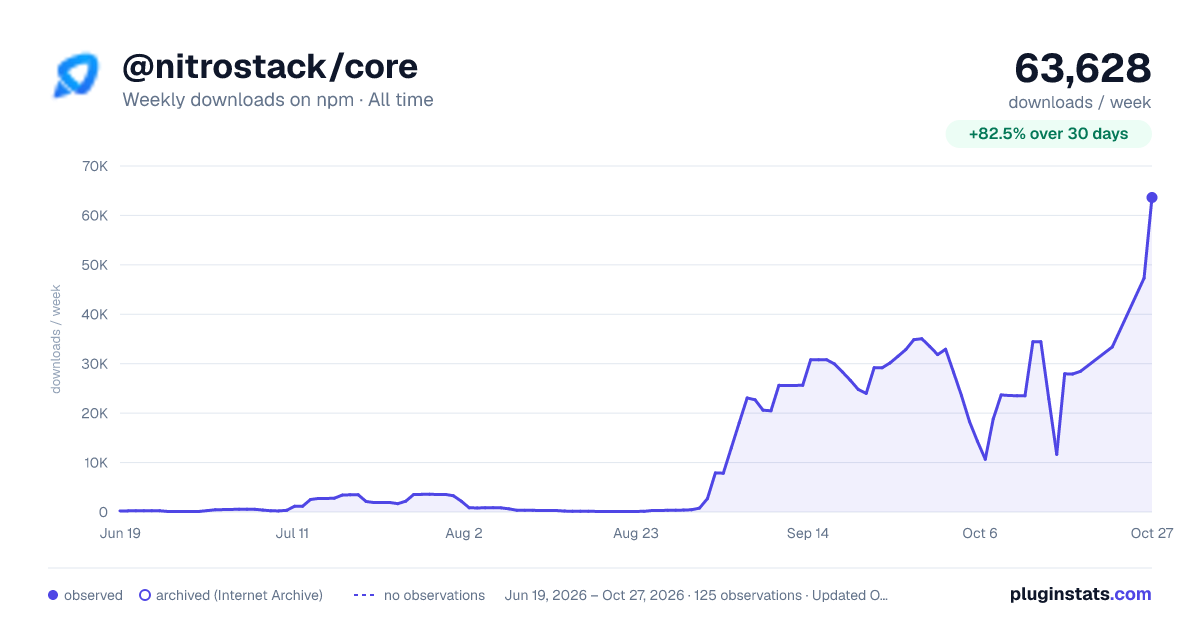Click the Sep 14 x-axis date

click(808, 534)
